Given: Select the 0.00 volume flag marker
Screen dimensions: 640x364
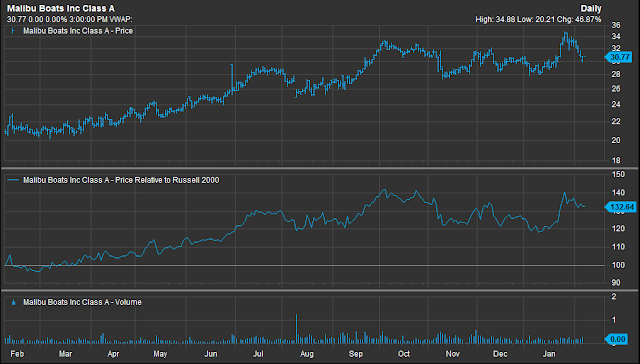Looking at the screenshot, I should click(616, 339).
